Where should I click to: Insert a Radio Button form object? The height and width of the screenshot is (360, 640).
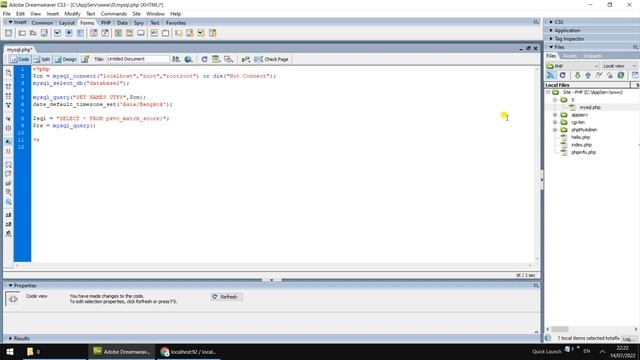pyautogui.click(x=69, y=33)
